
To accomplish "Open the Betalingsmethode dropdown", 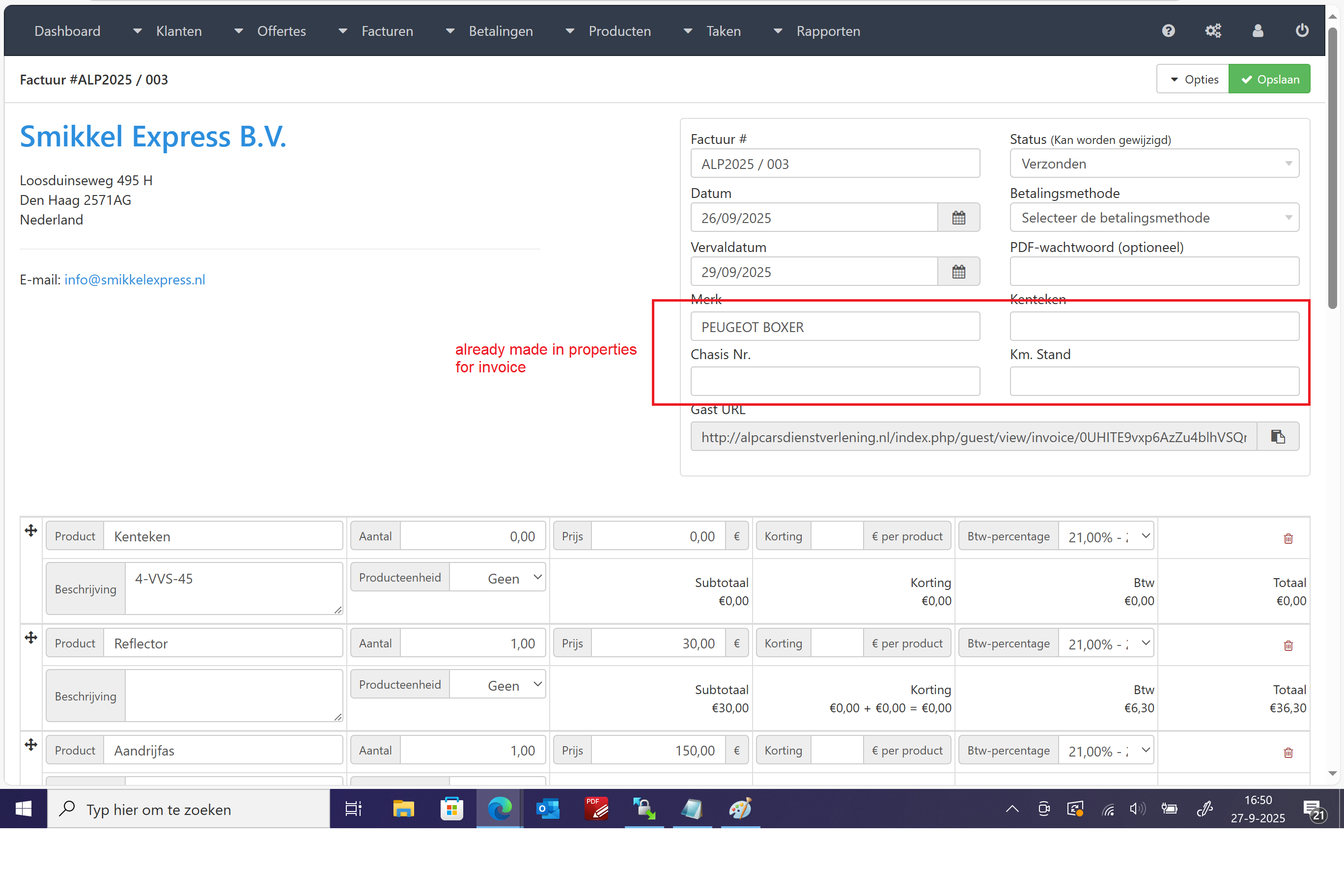I will coord(1154,218).
